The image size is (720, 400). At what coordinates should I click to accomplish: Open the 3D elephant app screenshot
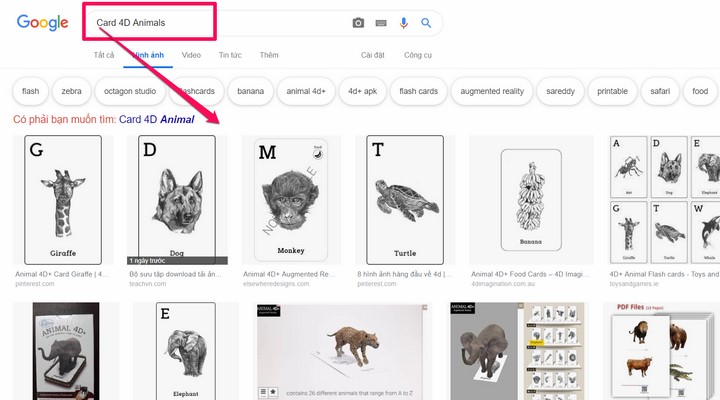tap(517, 351)
